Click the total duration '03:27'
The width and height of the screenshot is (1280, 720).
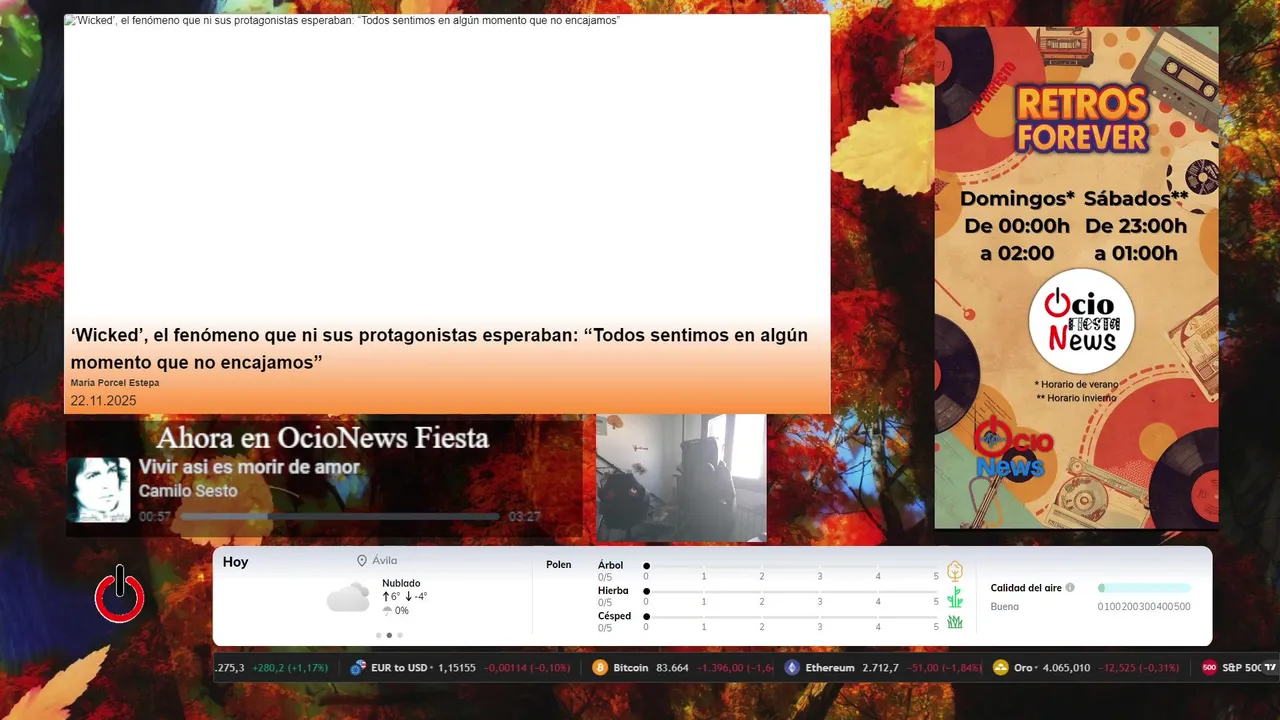click(525, 517)
